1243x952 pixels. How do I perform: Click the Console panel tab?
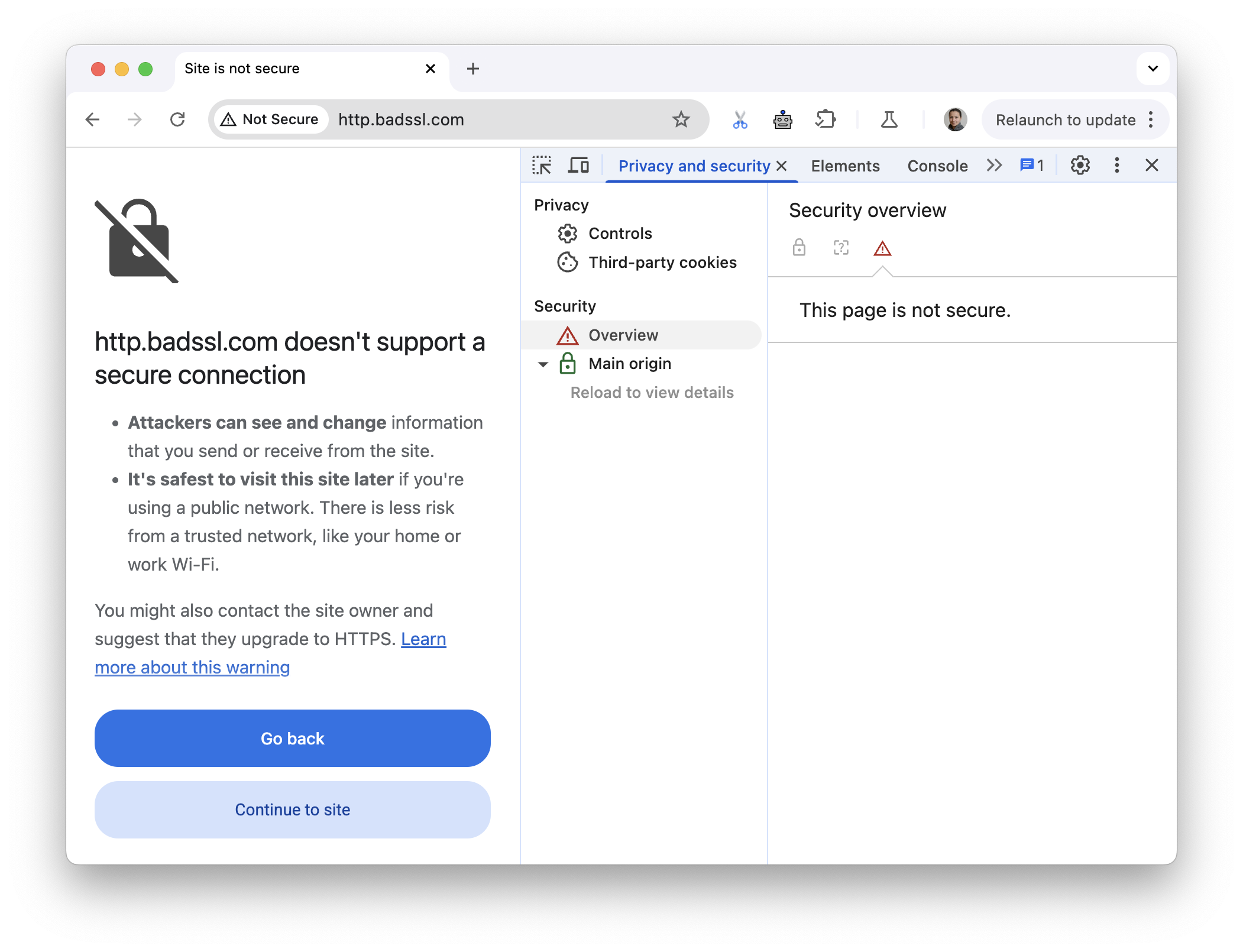click(938, 164)
